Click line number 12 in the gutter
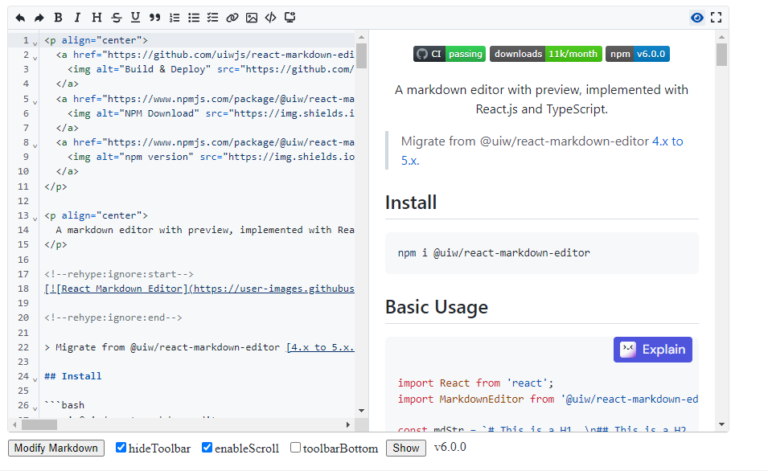Screen dimensions: 768x471 23,201
